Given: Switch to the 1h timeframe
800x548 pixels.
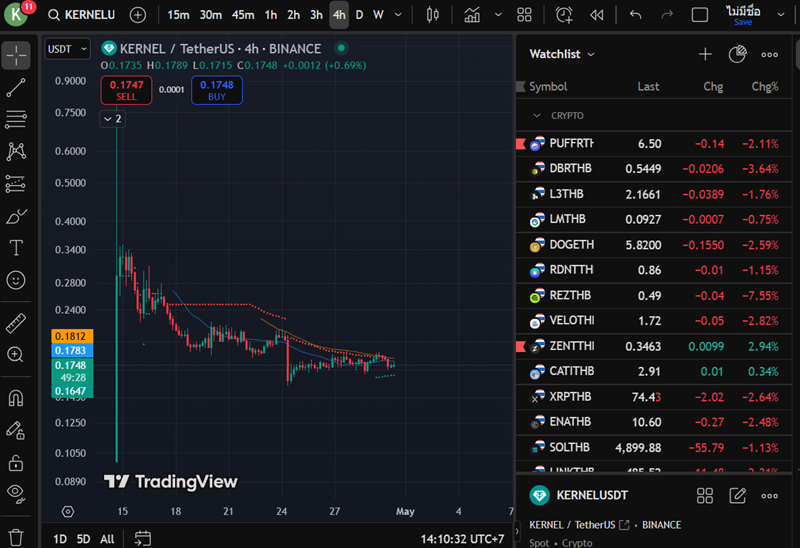Looking at the screenshot, I should pyautogui.click(x=270, y=15).
